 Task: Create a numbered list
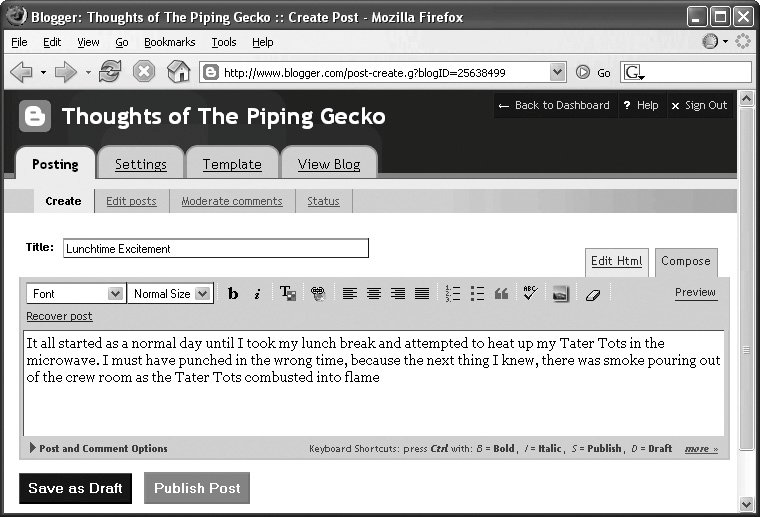coord(452,293)
